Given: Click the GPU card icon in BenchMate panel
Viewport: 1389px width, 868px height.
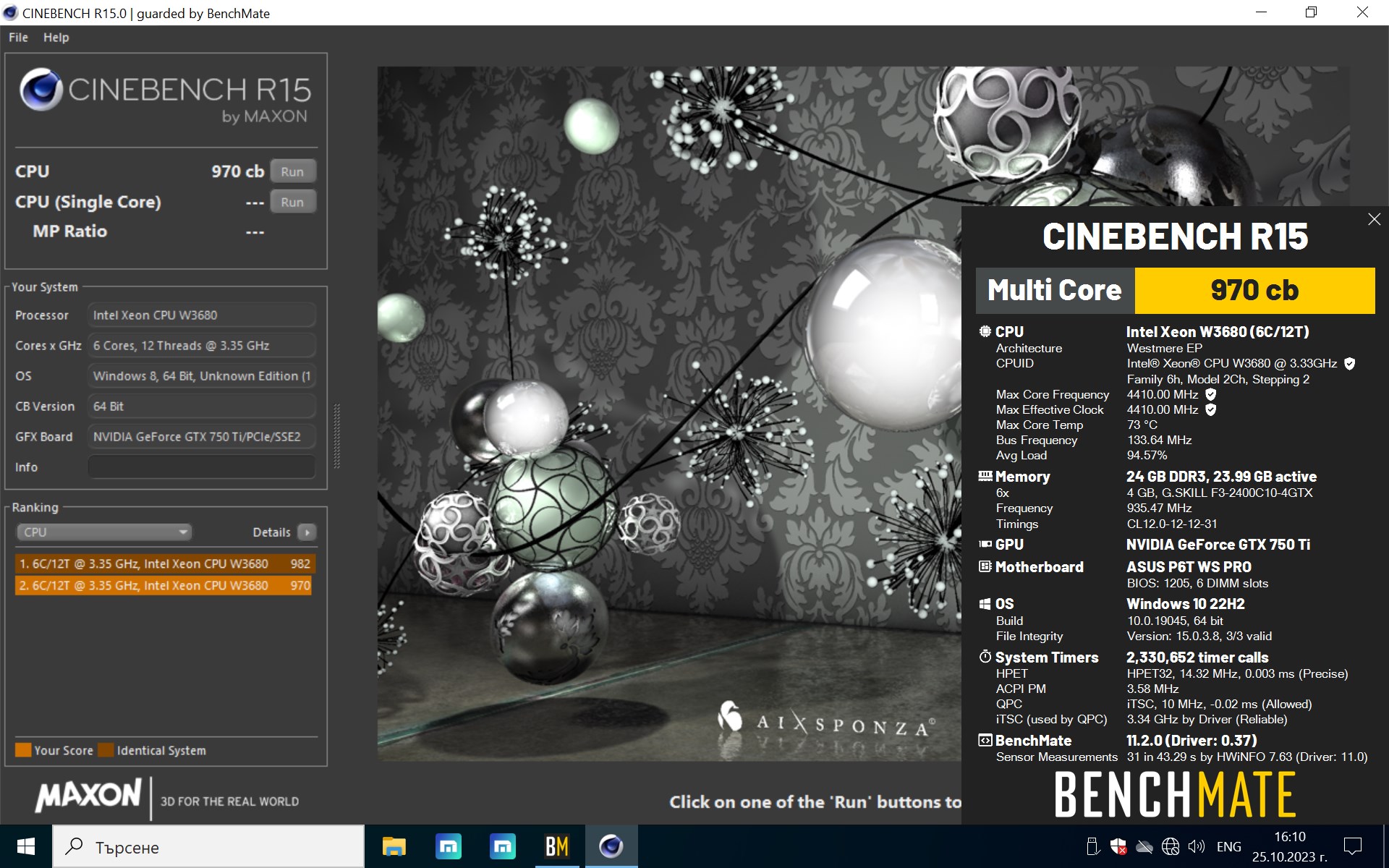Looking at the screenshot, I should [x=985, y=544].
